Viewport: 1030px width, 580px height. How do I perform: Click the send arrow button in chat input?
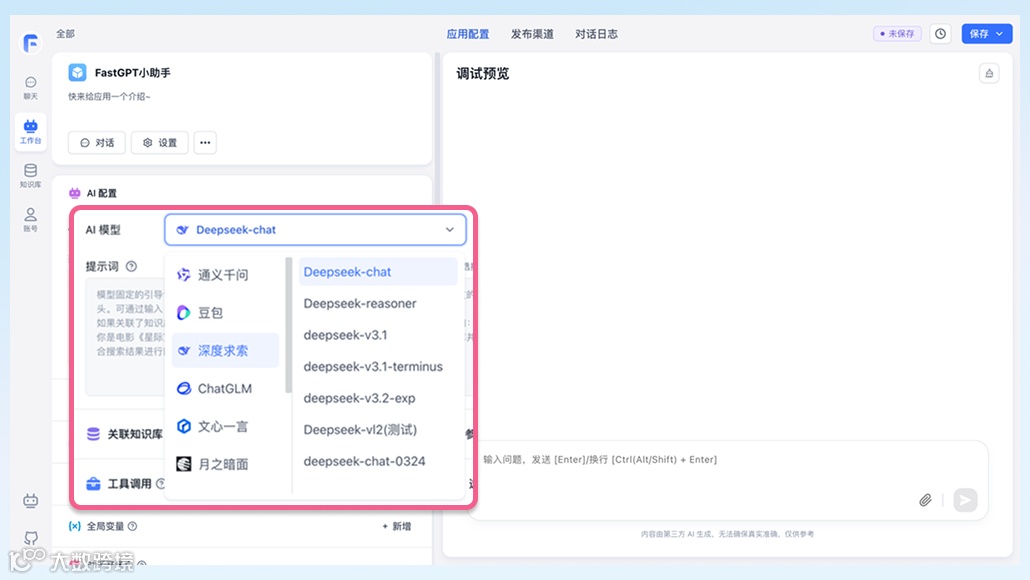[965, 501]
